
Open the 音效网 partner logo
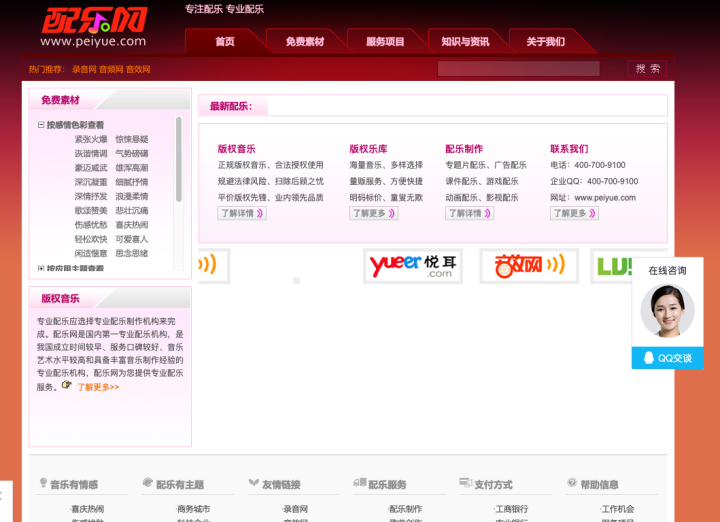pos(529,266)
